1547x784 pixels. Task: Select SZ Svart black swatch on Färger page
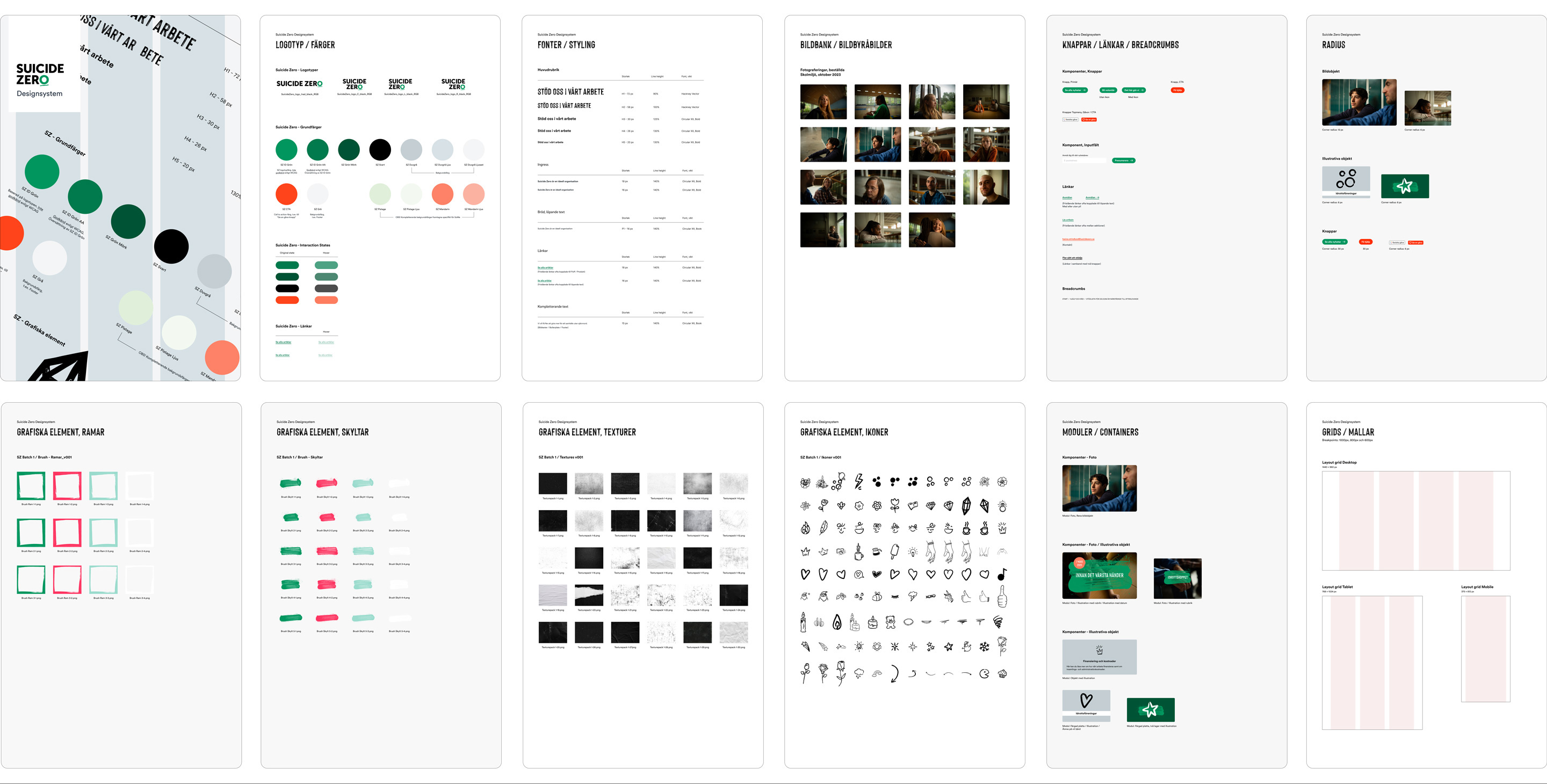(380, 149)
